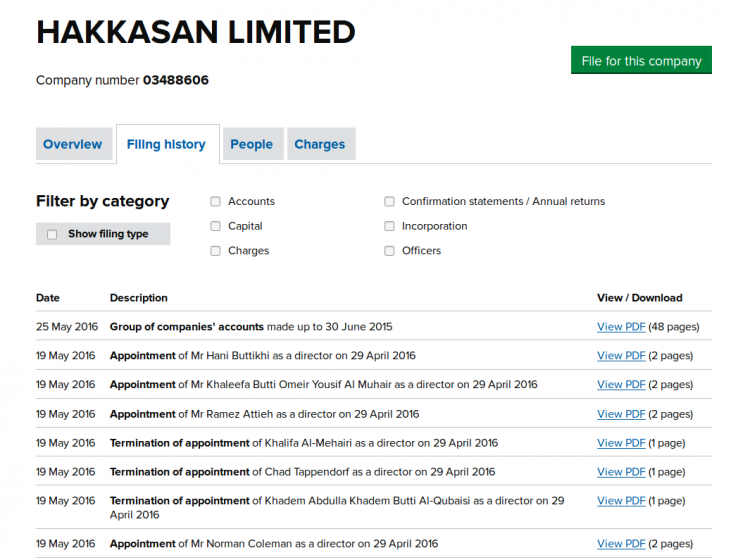Tick the Incorporation filter checkbox
This screenshot has height=560, width=750.
click(389, 226)
